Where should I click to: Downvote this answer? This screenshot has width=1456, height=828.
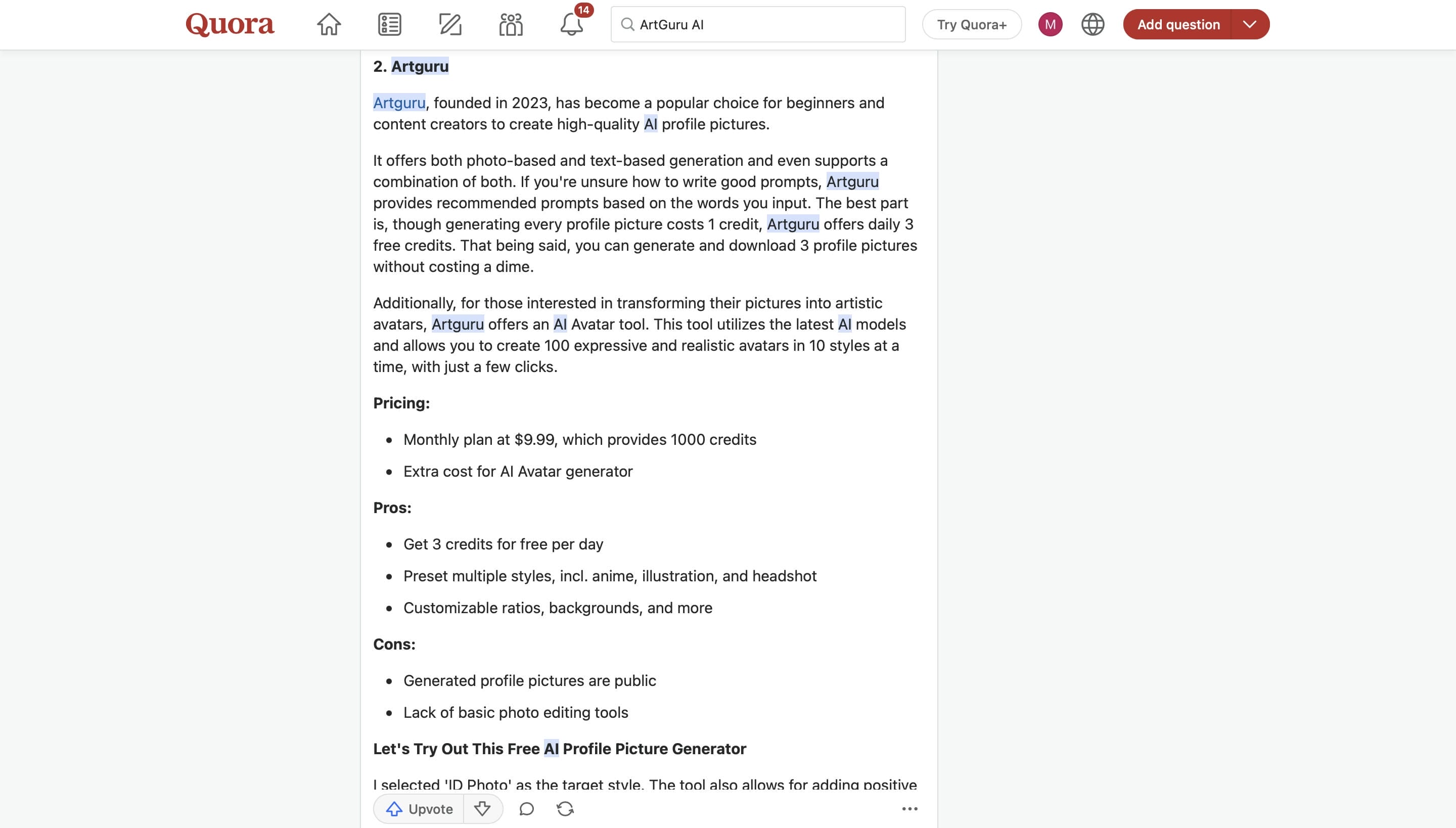point(482,809)
